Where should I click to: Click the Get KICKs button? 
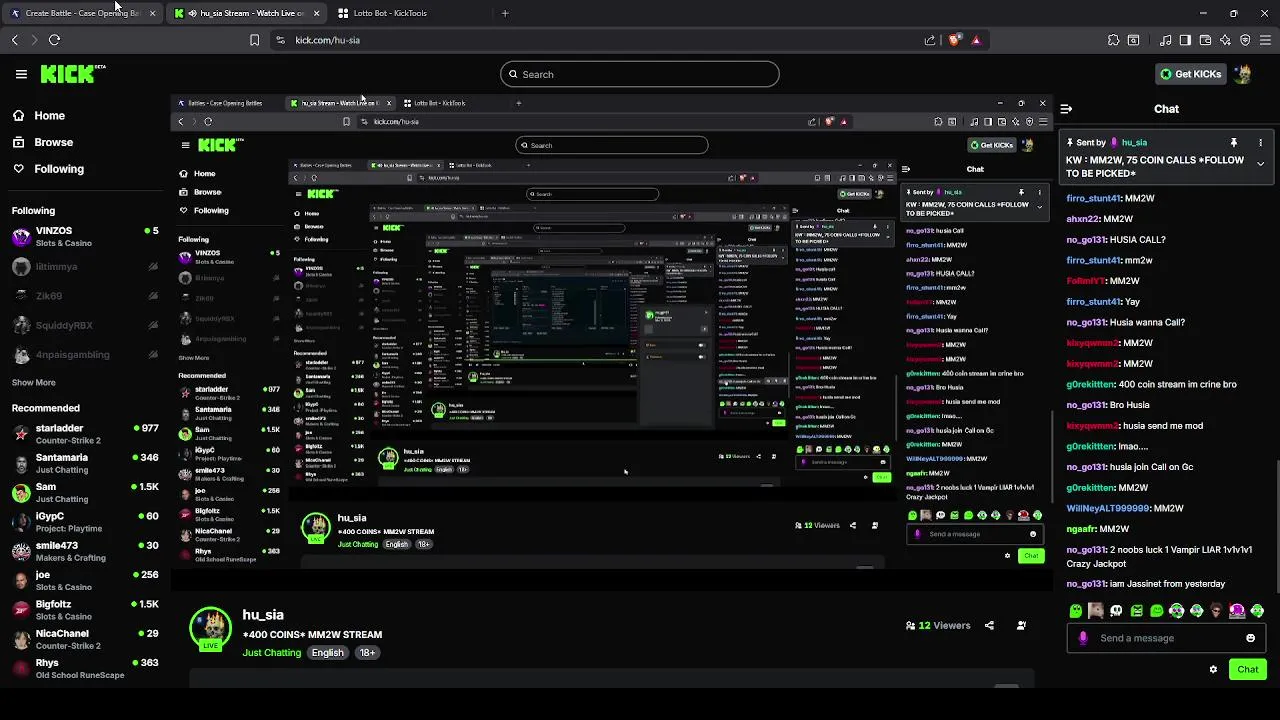click(1190, 74)
